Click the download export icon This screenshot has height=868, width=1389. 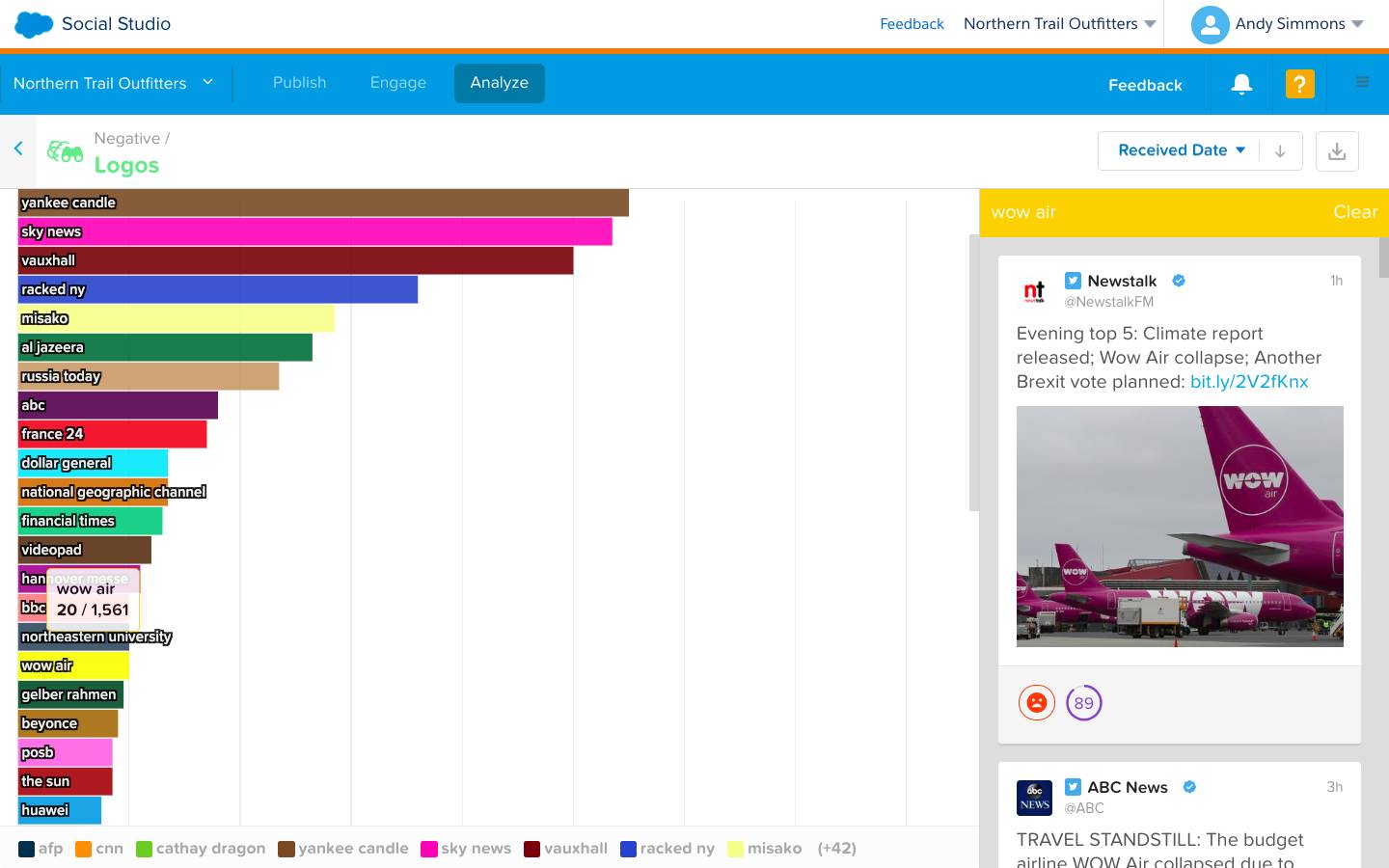(x=1337, y=151)
